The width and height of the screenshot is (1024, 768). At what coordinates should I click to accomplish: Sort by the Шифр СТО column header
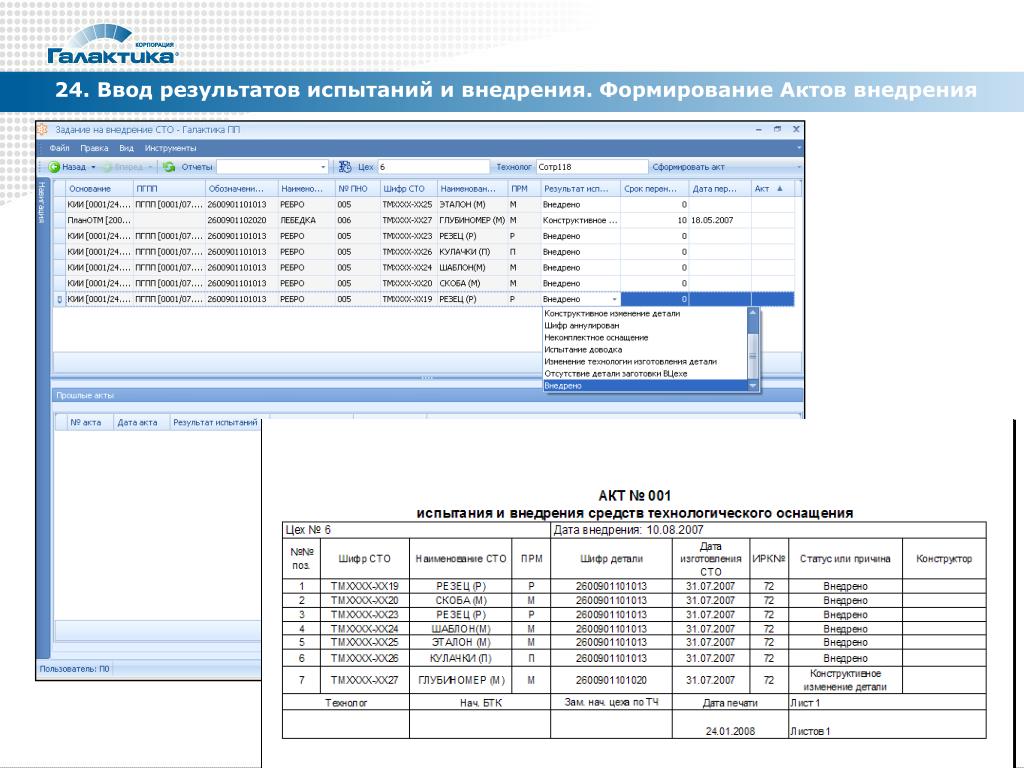(x=408, y=189)
